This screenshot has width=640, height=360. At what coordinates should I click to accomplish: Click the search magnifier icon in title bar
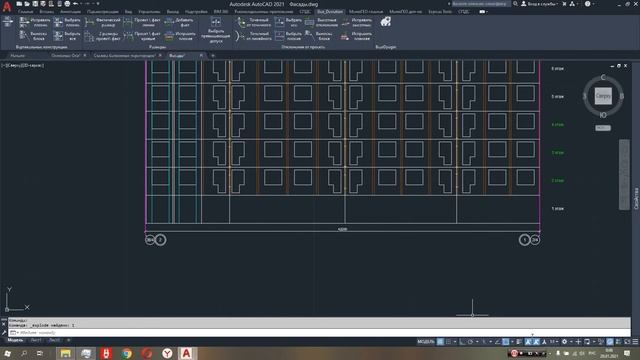516,4
